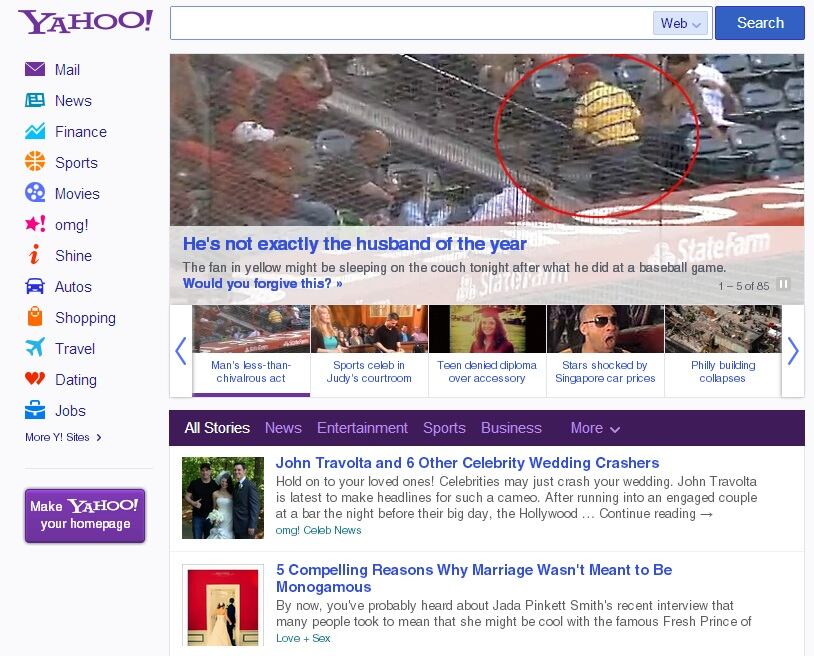Click the Finance chart icon

pos(35,131)
